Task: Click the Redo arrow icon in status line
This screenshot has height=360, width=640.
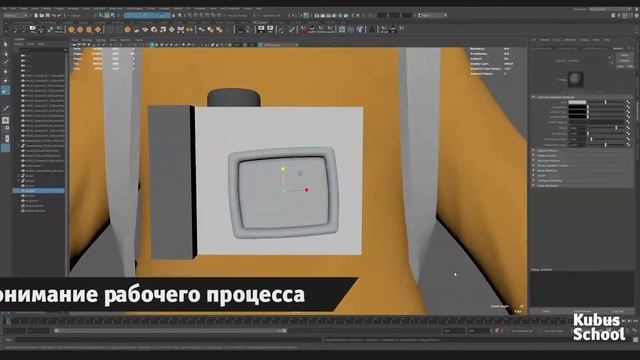Action: (x=59, y=16)
